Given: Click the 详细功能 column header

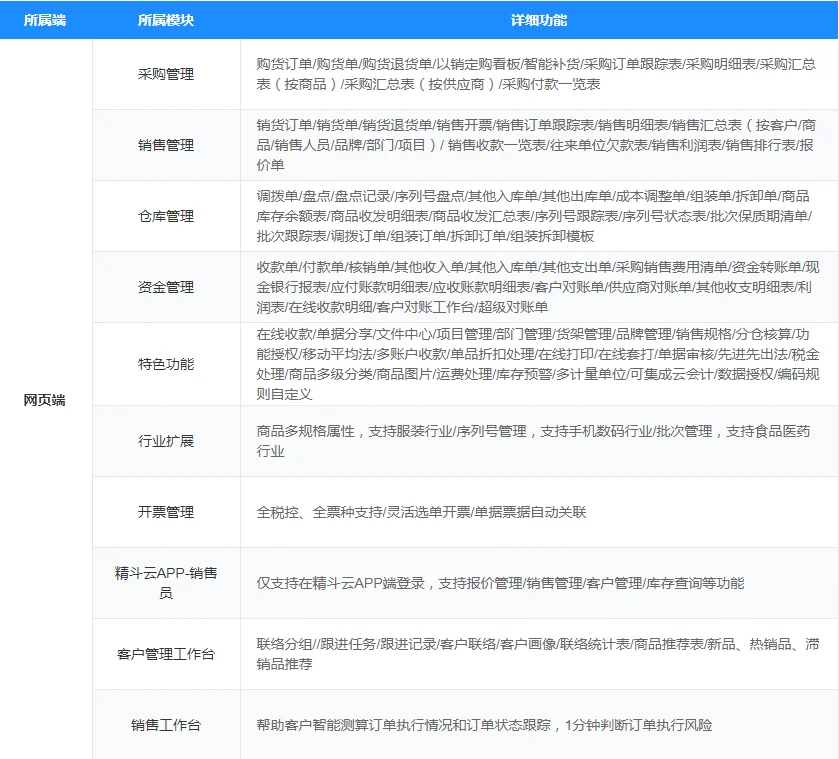Looking at the screenshot, I should (540, 20).
